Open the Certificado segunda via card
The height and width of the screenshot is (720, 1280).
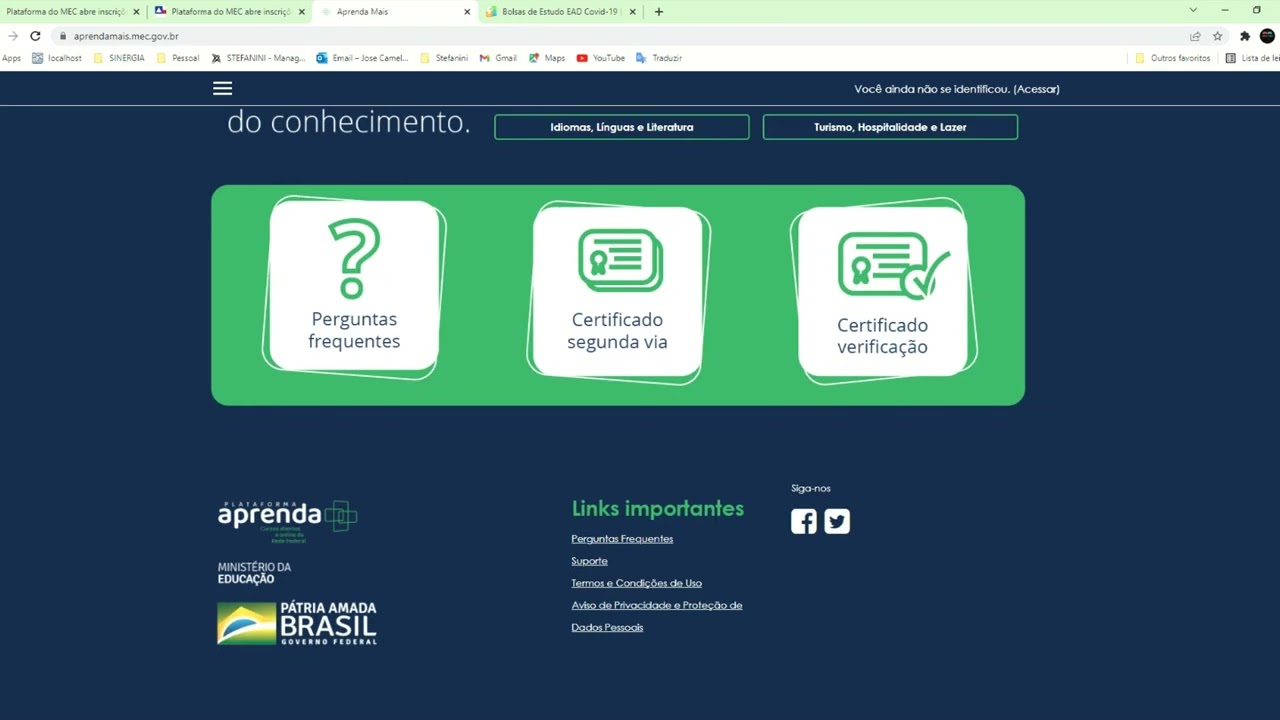[618, 292]
